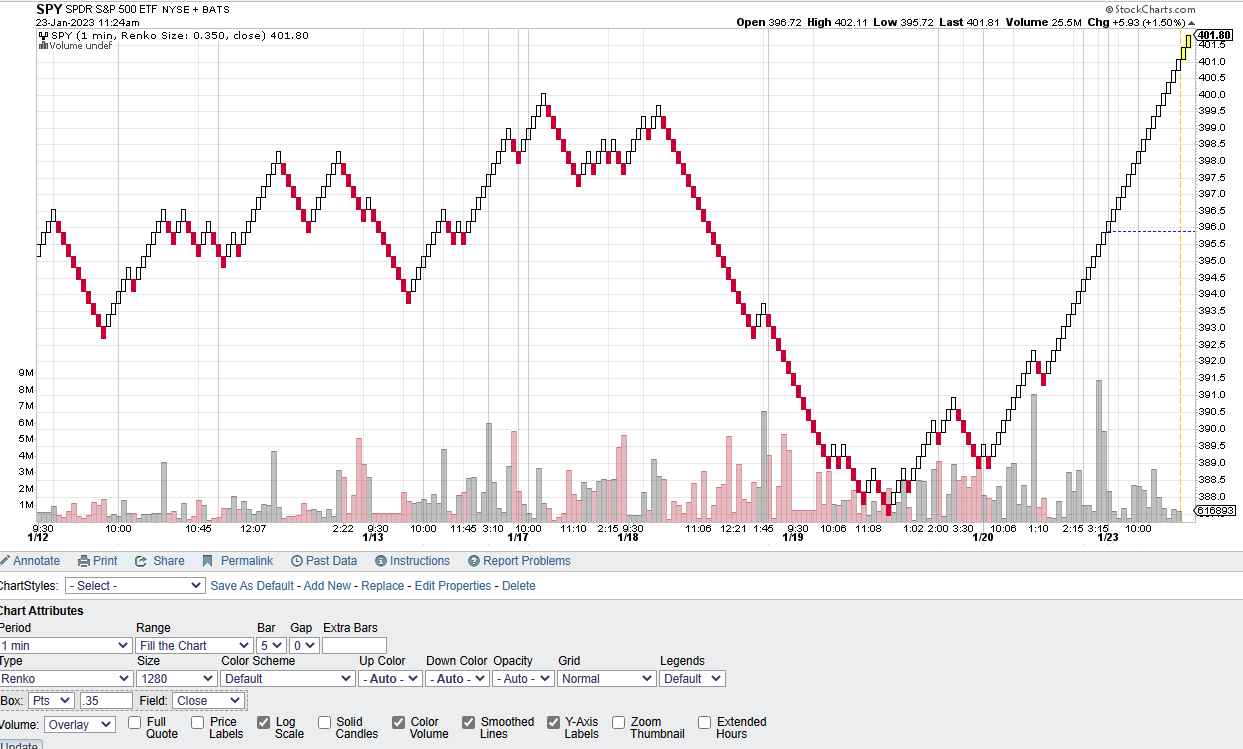Click the volume bars legend icon
The image size is (1243, 749).
[43, 46]
